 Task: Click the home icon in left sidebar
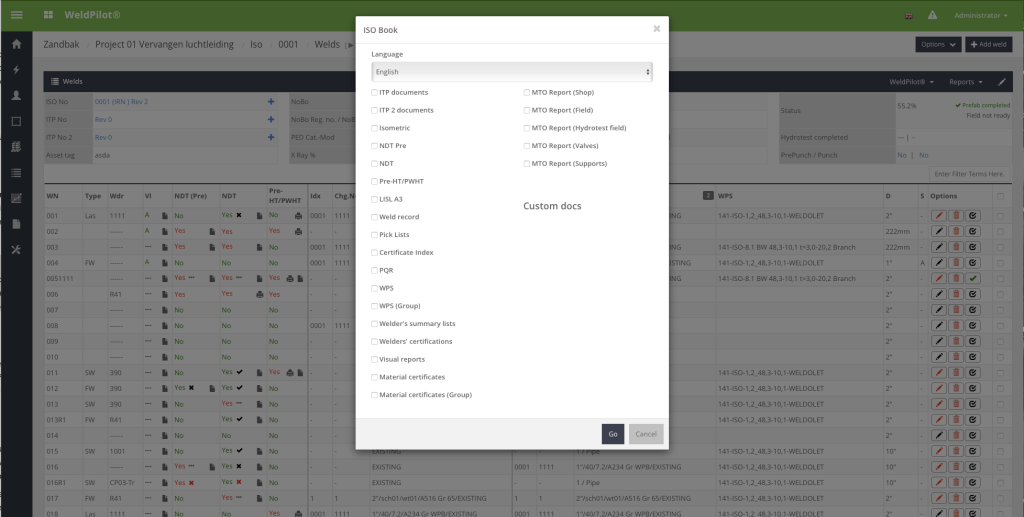pos(16,45)
